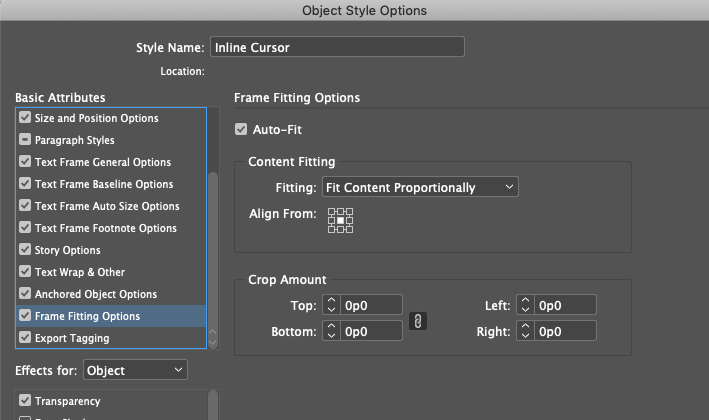This screenshot has height=420, width=709.
Task: Click the Top crop amount stepper
Action: point(331,305)
